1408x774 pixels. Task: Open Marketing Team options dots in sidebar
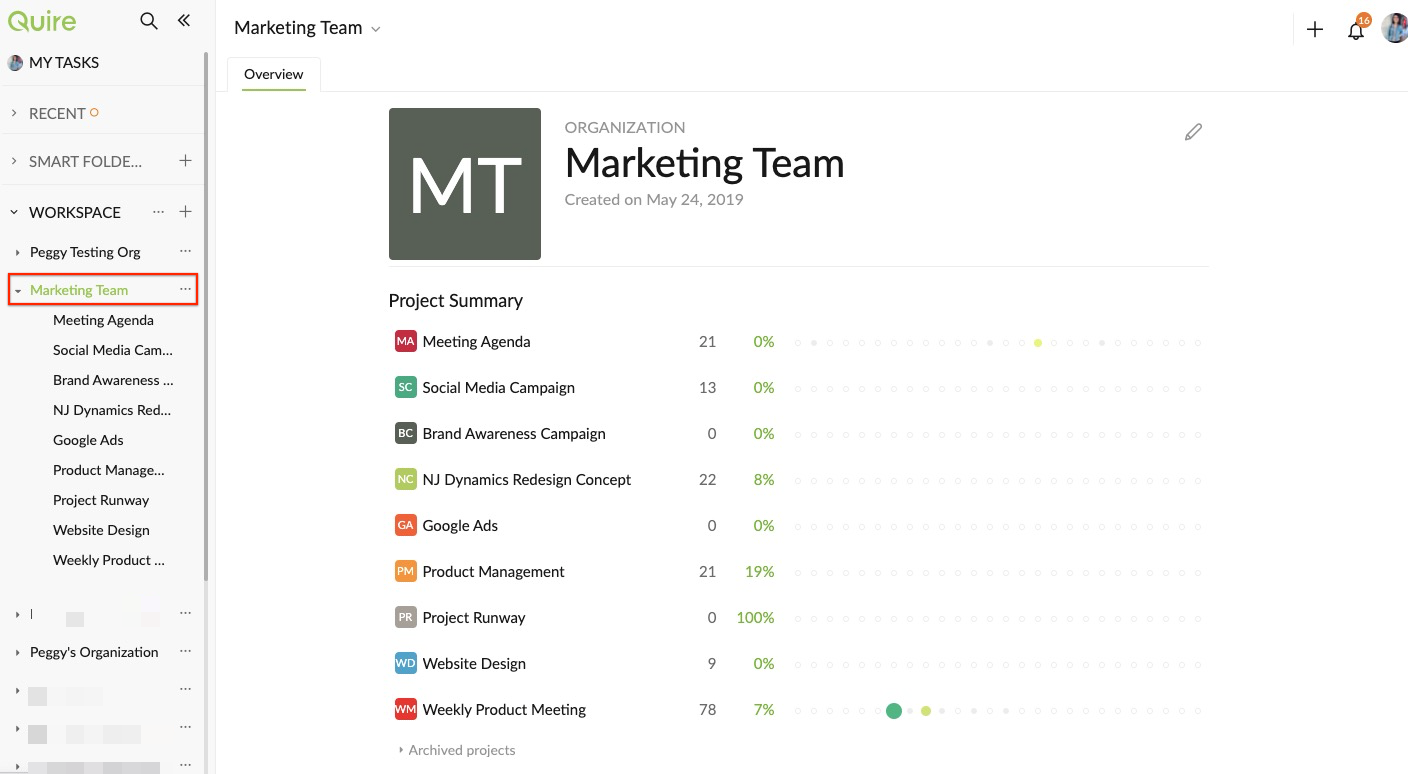coord(185,290)
